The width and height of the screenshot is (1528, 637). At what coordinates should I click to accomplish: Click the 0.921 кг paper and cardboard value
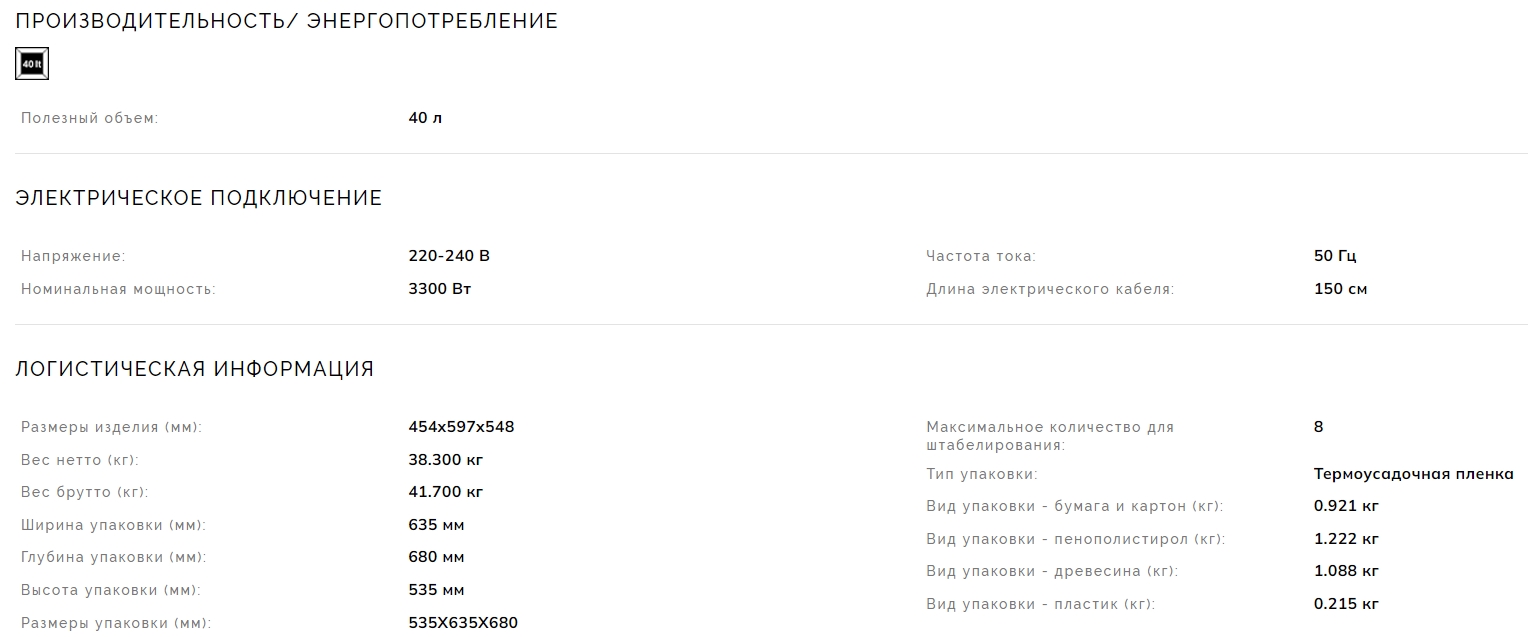(x=1346, y=506)
